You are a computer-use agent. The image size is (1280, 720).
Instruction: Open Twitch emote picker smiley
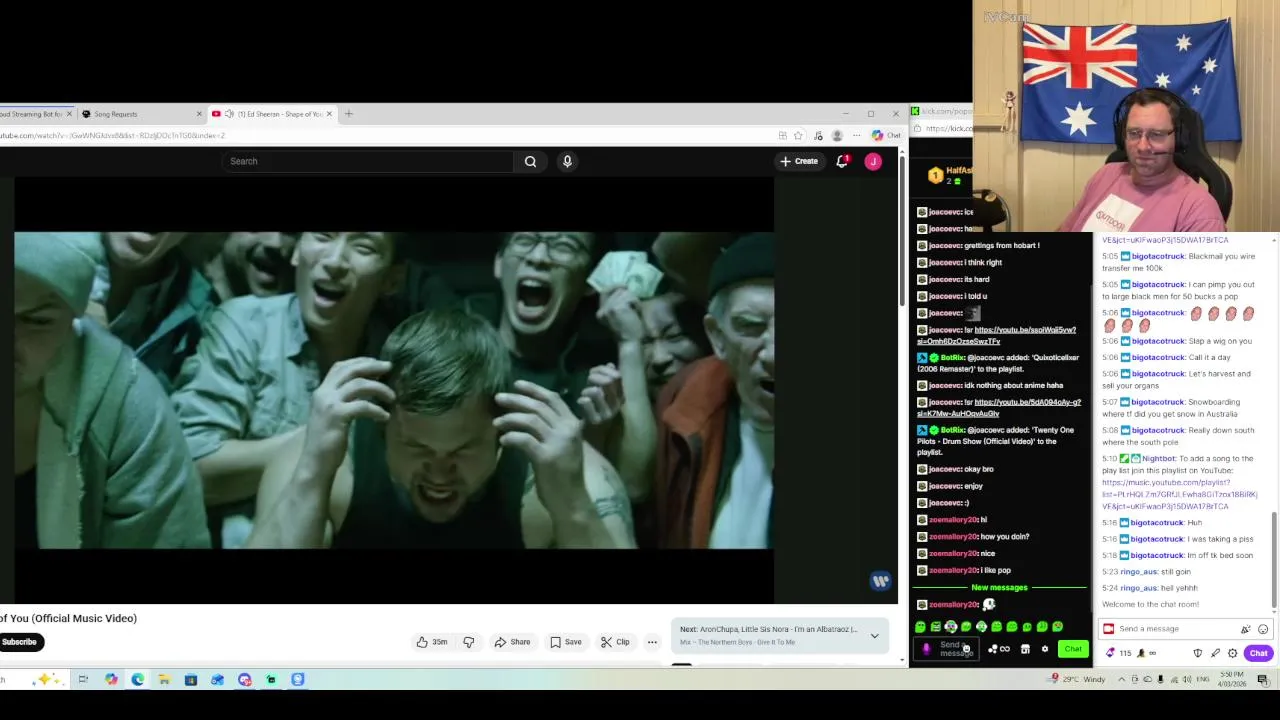coord(1263,629)
